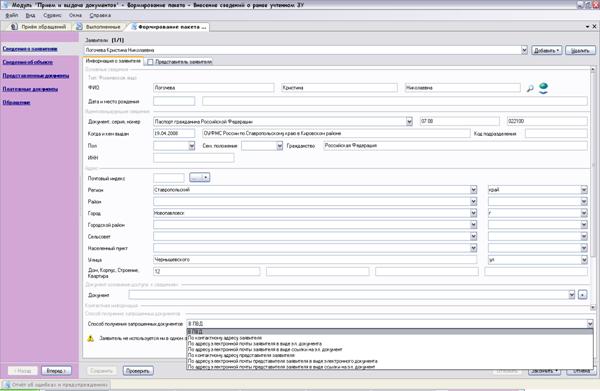Open the document type dropdown (Паспорт гражданина)
The width and height of the screenshot is (600, 391).
pos(409,121)
